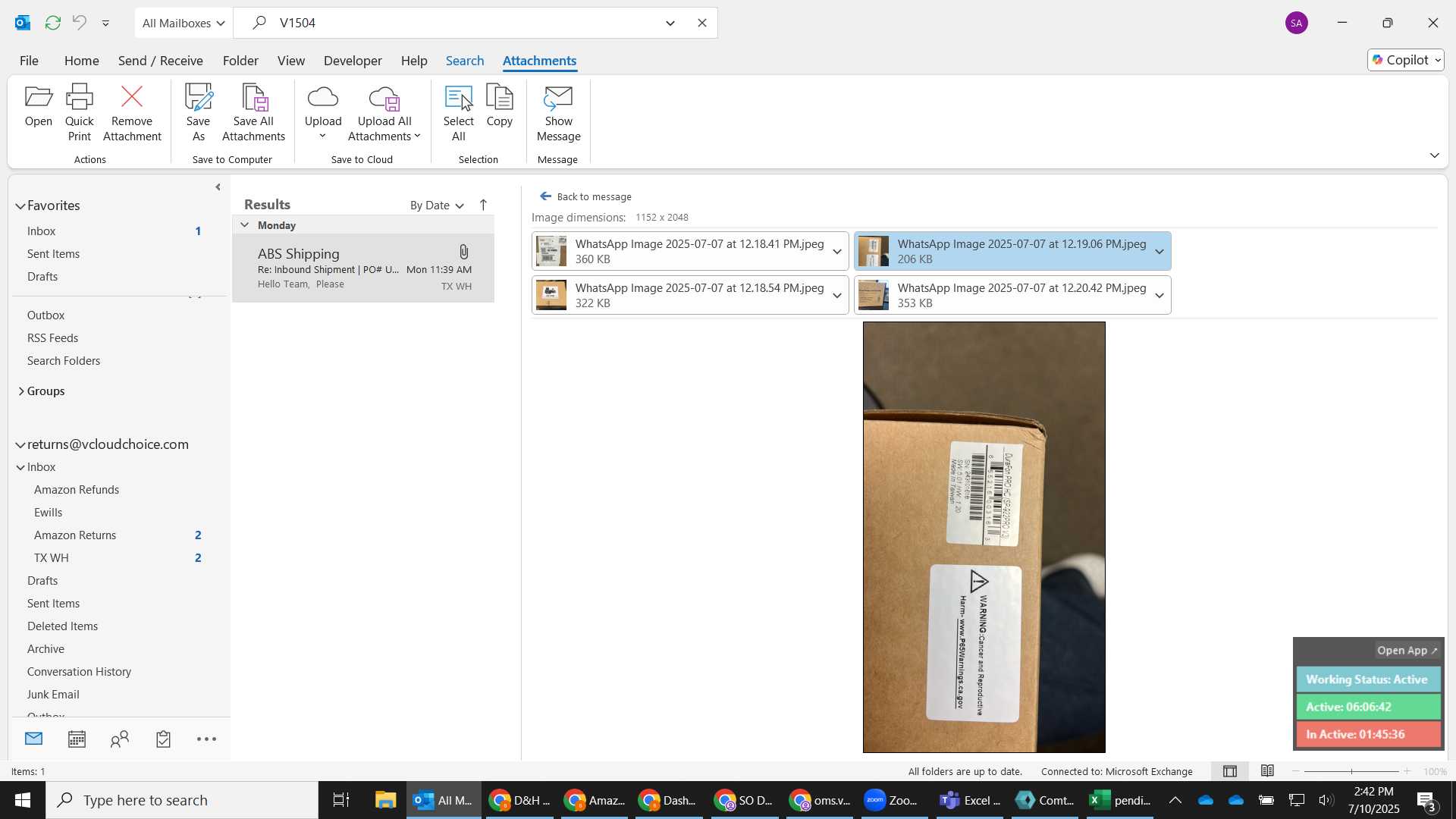Select ABS Shipping email result
Image resolution: width=1456 pixels, height=819 pixels.
(x=363, y=268)
